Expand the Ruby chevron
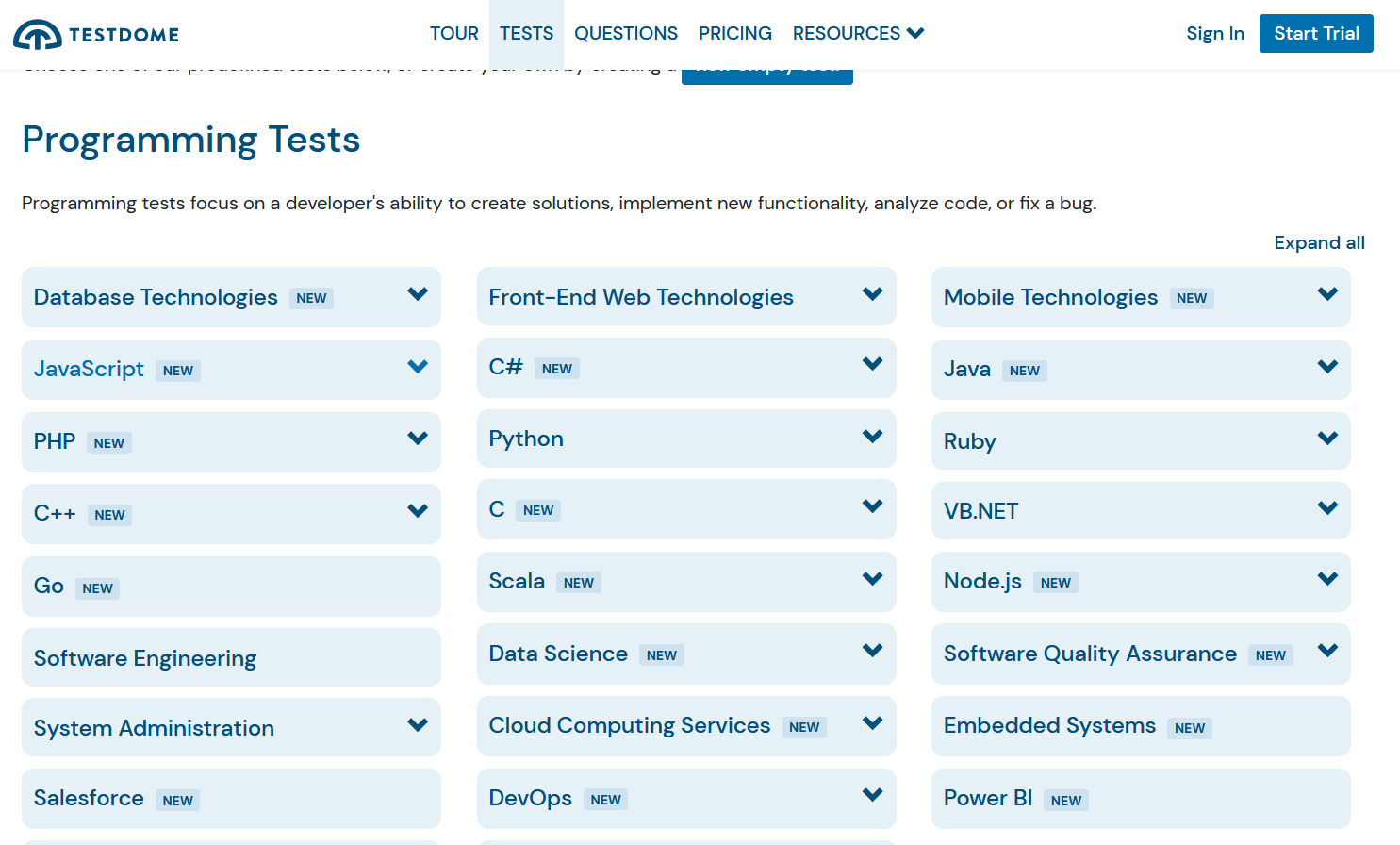Screen dimensions: 1400x845 [x=1327, y=439]
